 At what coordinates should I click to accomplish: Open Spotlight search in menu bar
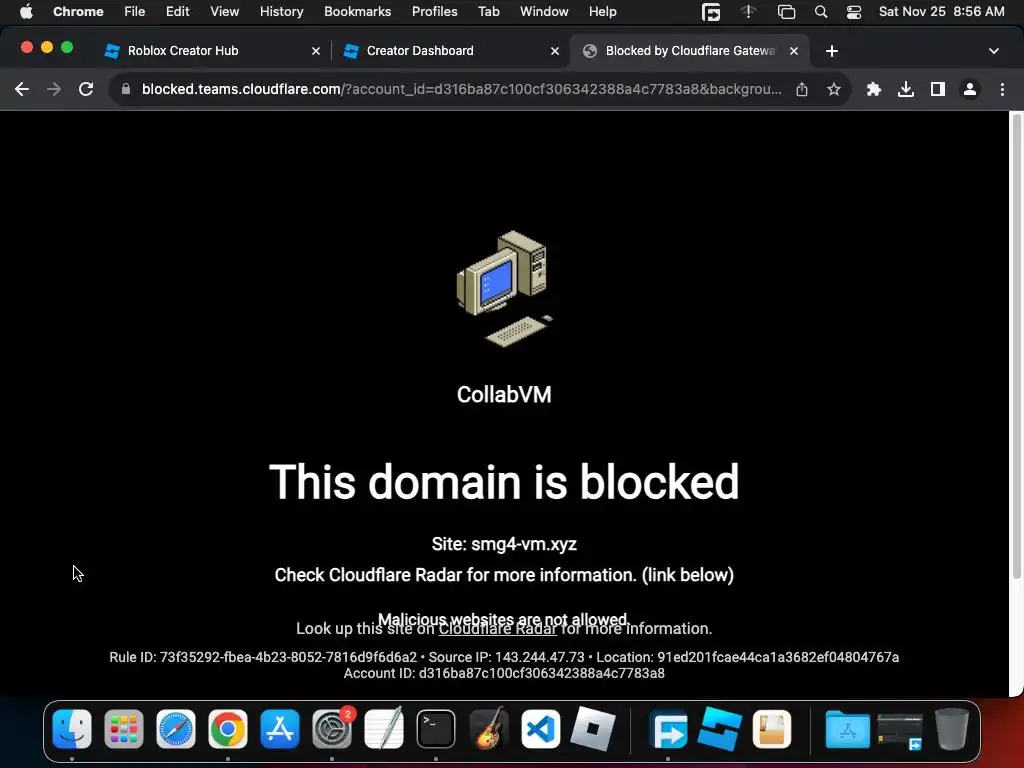click(x=821, y=12)
